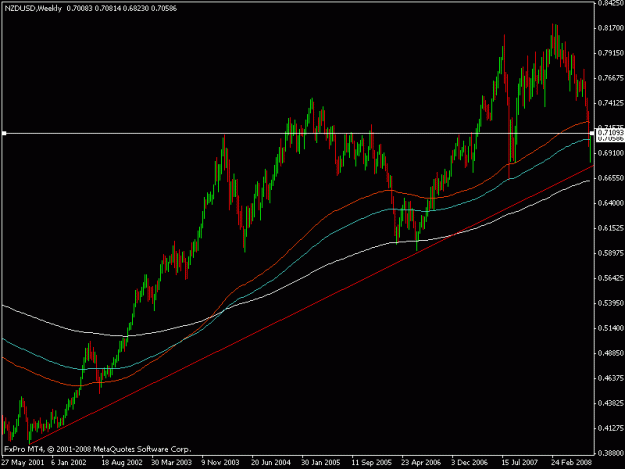Click the 0.56425 price axis label
Screen dimensions: 625x469
(x=611, y=278)
